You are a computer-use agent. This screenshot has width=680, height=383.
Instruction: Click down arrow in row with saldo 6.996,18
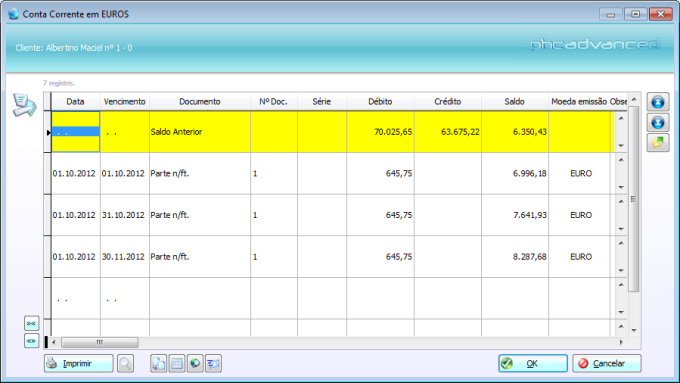click(621, 187)
